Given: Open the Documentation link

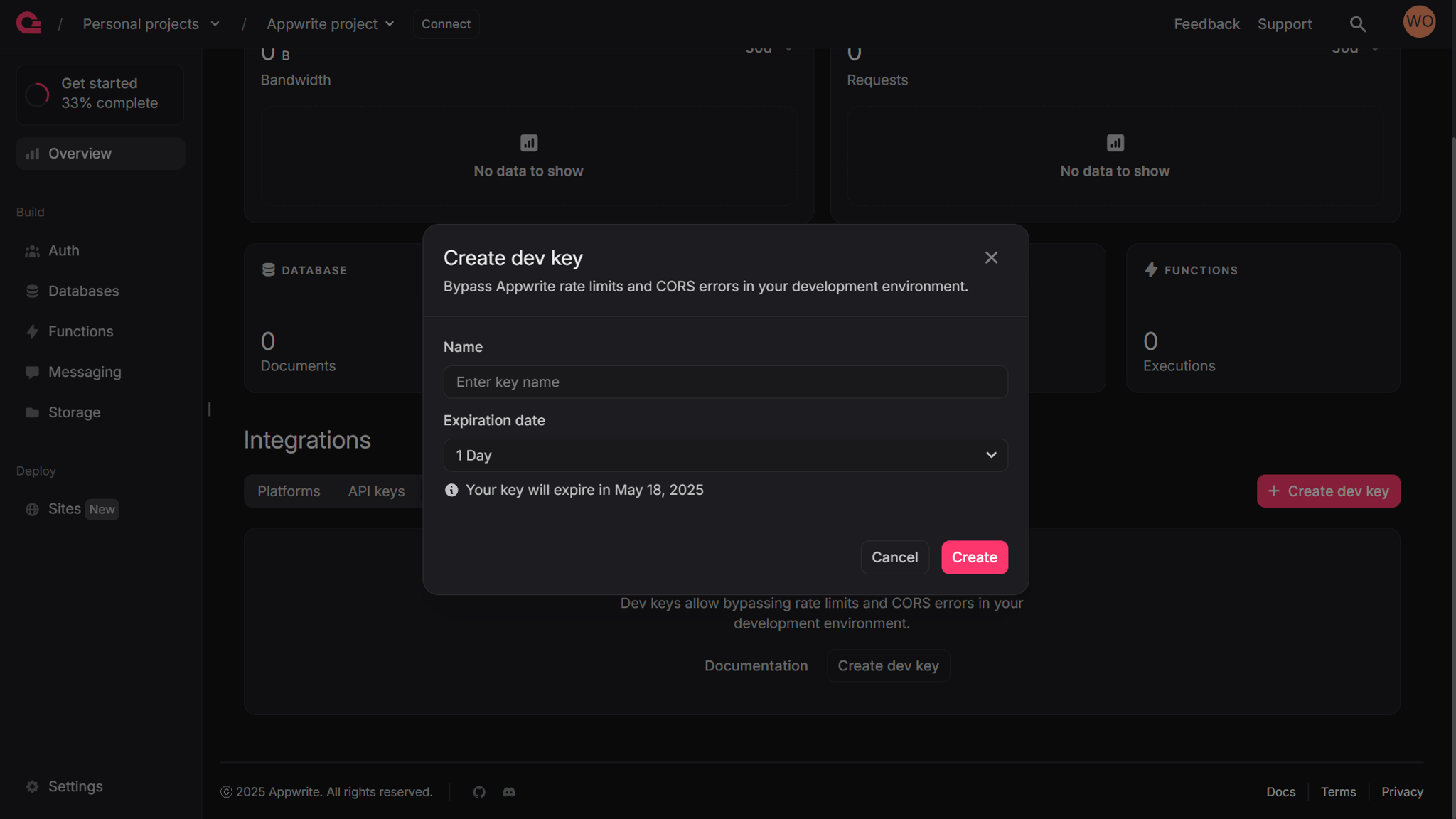Looking at the screenshot, I should 756,666.
